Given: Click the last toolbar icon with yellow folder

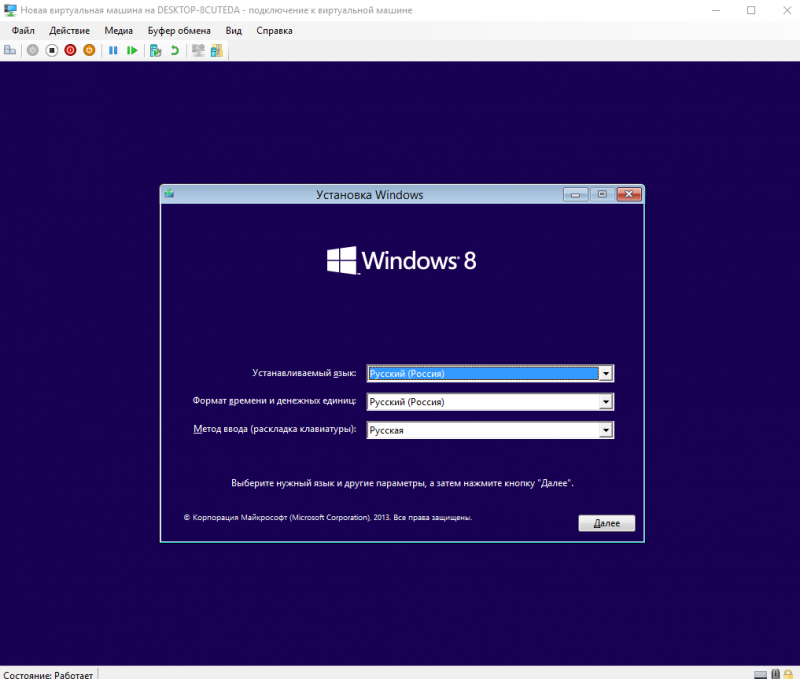Looking at the screenshot, I should coord(217,50).
